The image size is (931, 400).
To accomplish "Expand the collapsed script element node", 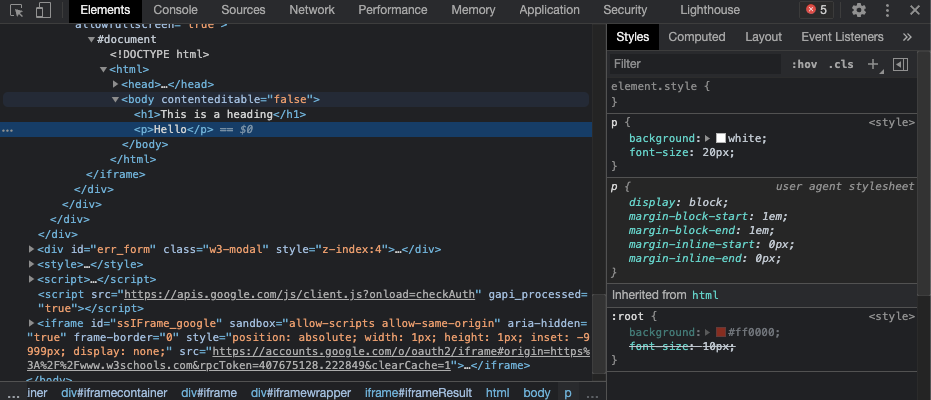I will [x=31, y=279].
